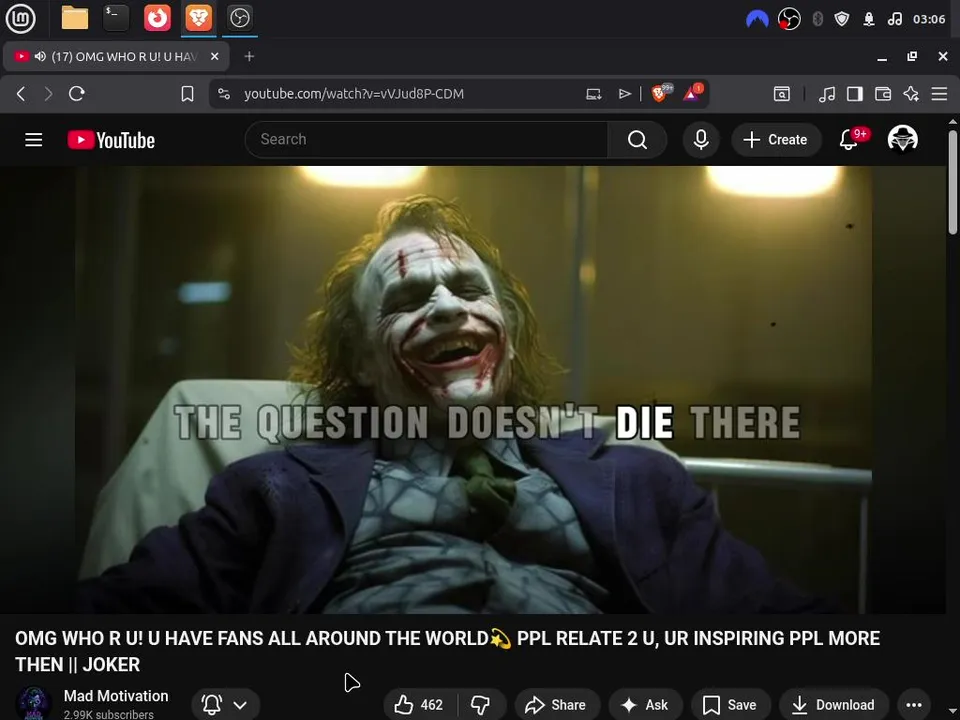Launch the terminal from panel
The image size is (960, 720).
(116, 18)
